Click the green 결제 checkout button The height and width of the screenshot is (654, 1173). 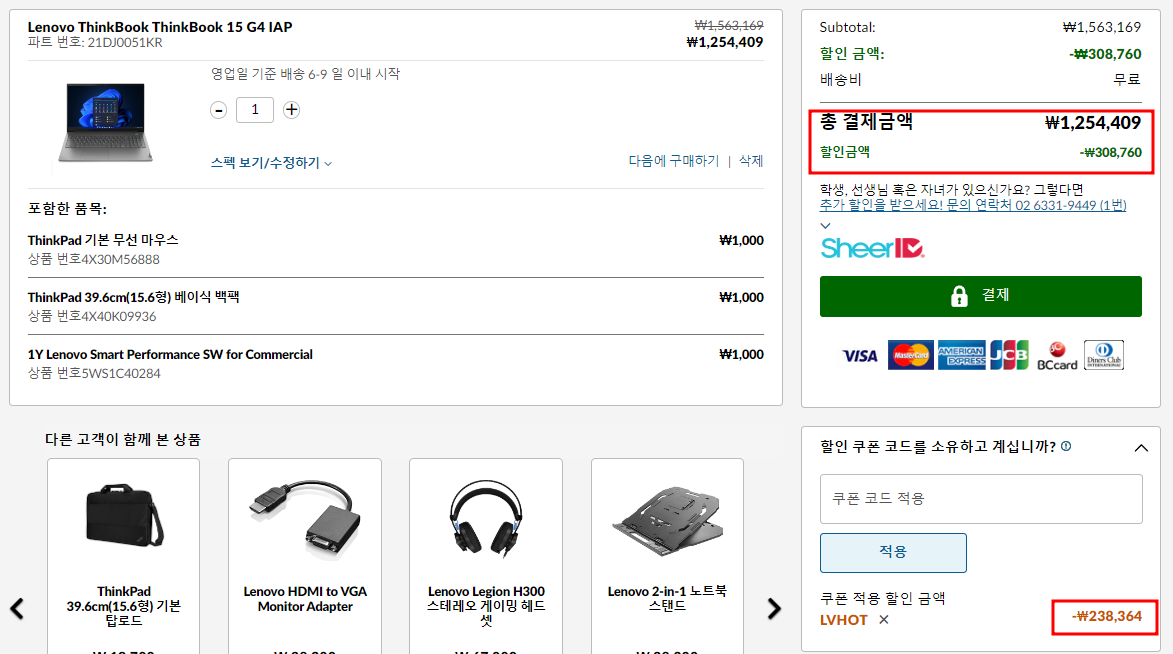pos(981,296)
